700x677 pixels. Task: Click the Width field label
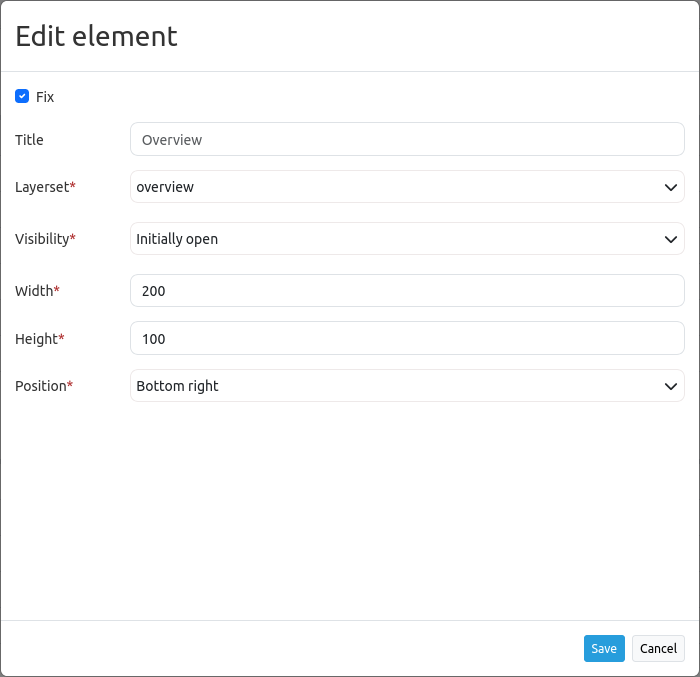[x=34, y=291]
